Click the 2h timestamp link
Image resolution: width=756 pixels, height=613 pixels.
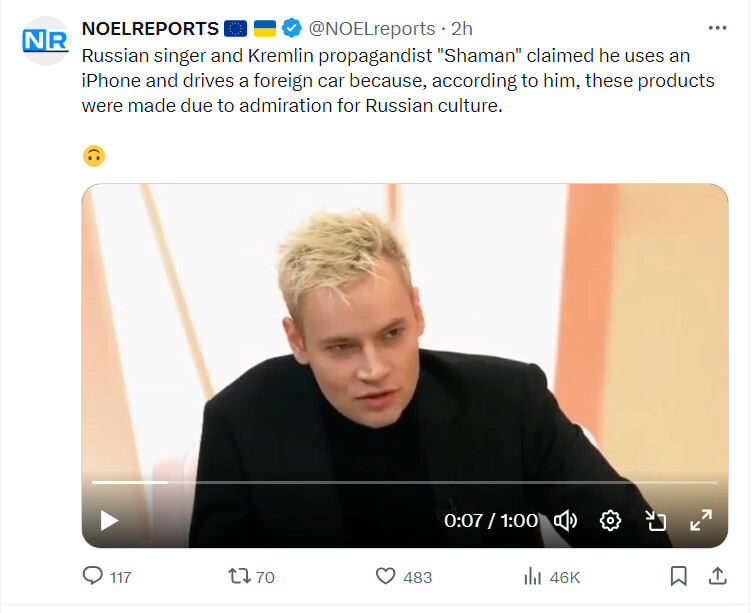click(x=462, y=28)
